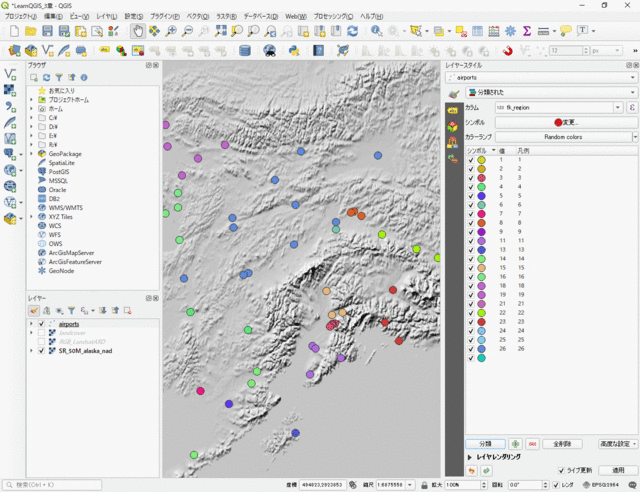Image resolution: width=640 pixels, height=492 pixels.
Task: Toggle the Live update checkbox
Action: [562, 471]
